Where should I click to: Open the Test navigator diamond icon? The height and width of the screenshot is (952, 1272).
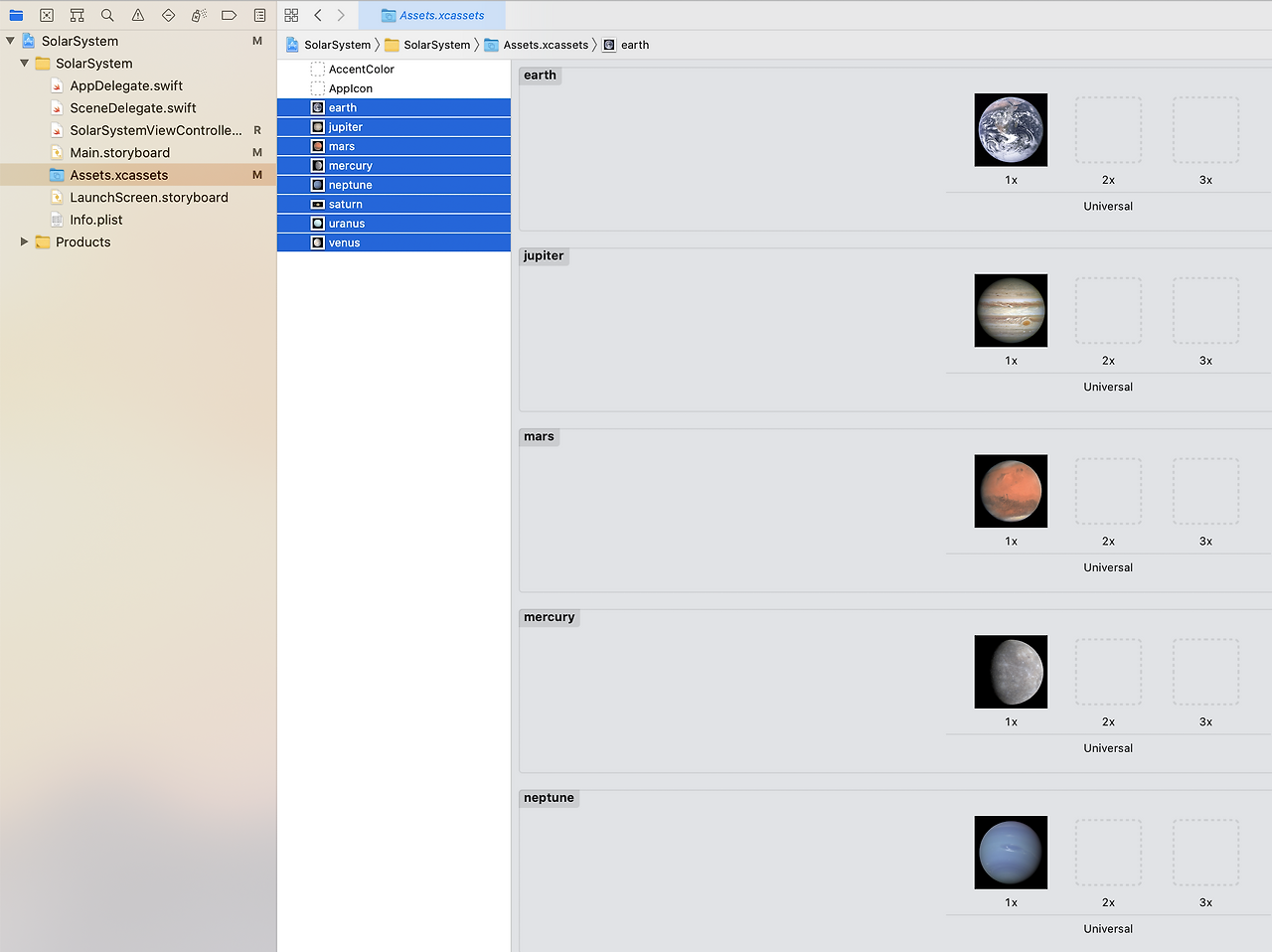coord(168,15)
